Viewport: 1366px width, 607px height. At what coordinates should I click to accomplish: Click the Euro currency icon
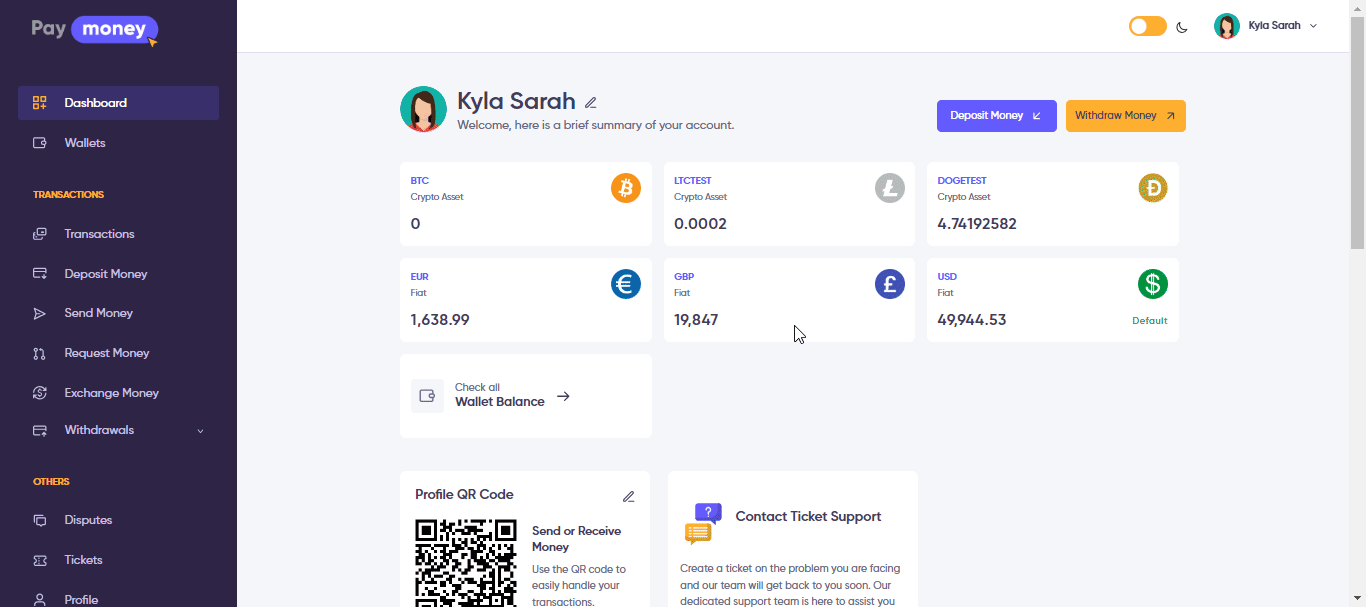[x=625, y=284]
